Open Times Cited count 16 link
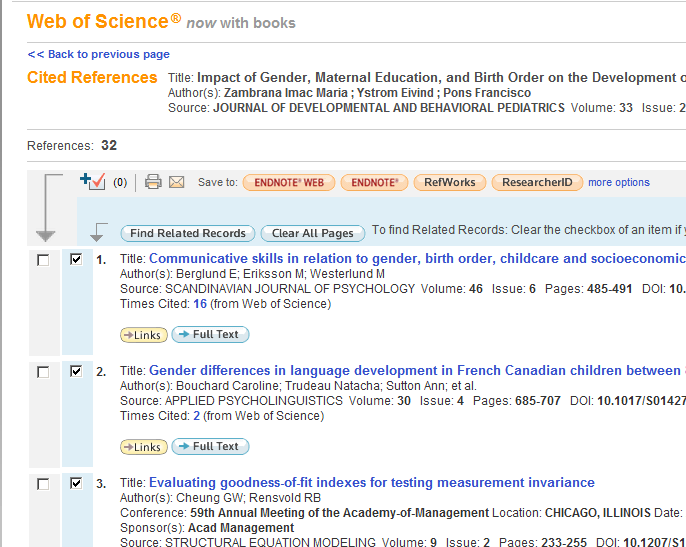Image resolution: width=686 pixels, height=547 pixels. coord(200,304)
